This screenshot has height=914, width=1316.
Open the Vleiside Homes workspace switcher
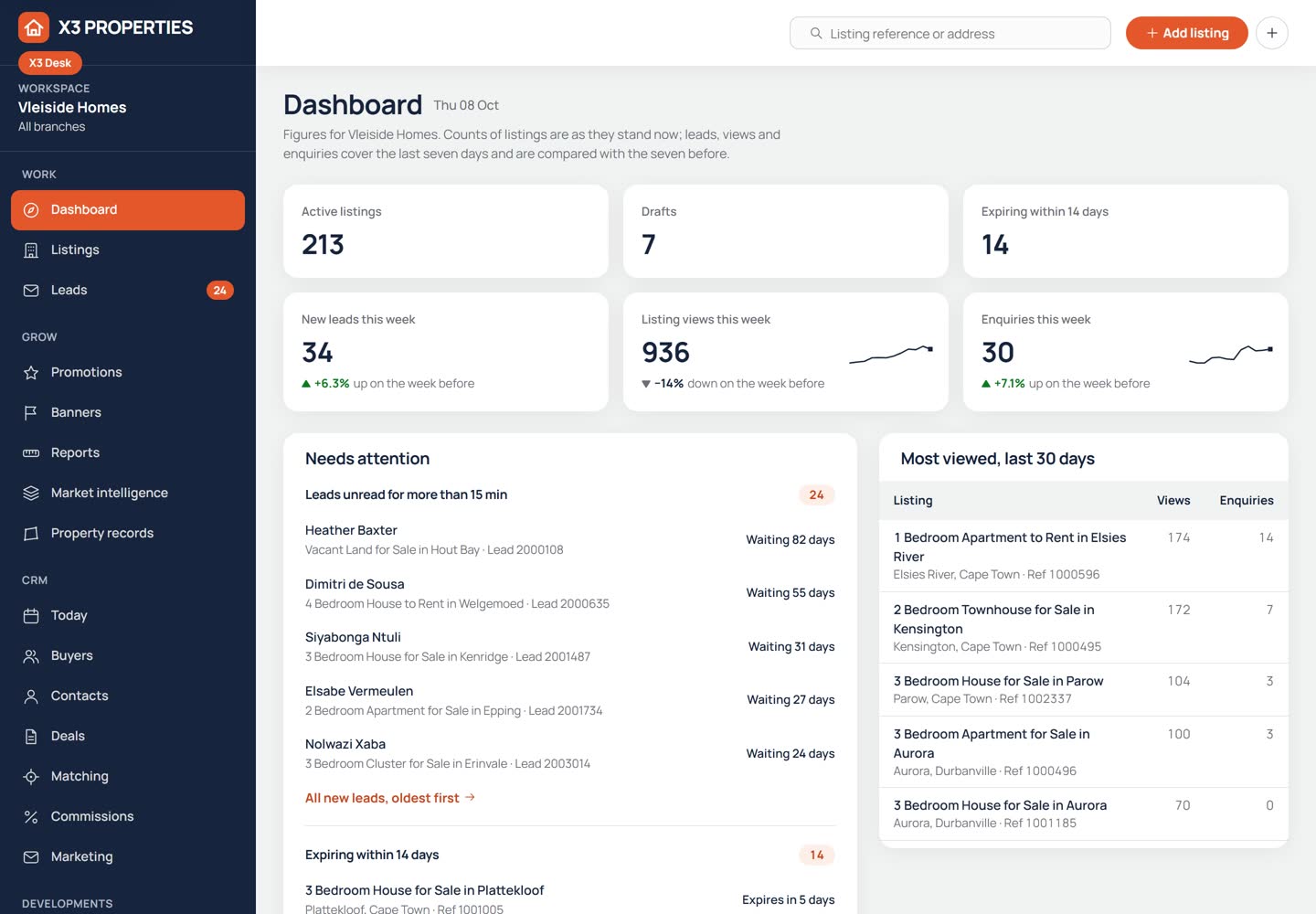point(128,108)
